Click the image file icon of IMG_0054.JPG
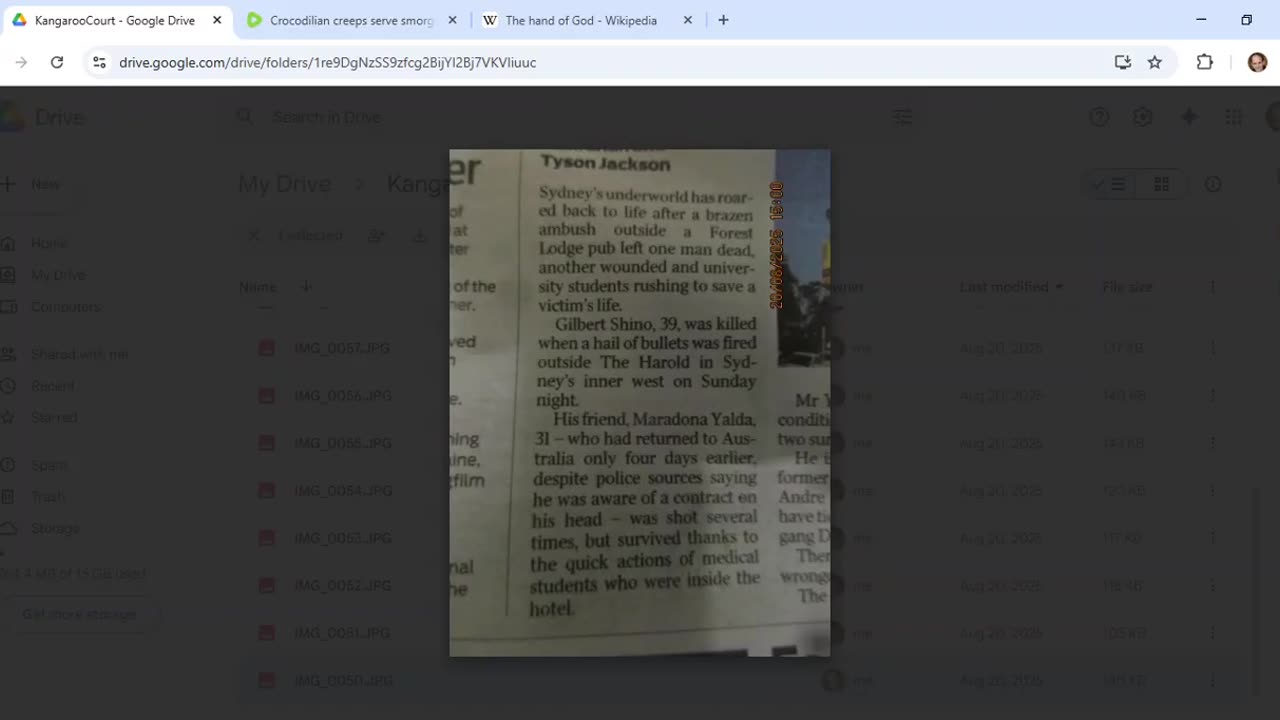Screen dimensions: 1280x720 coord(266,491)
